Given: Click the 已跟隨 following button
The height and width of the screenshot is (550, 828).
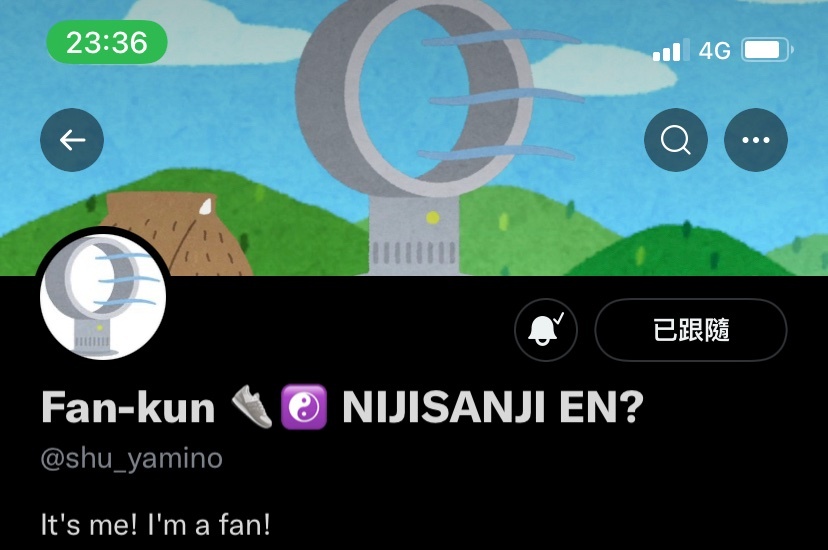Looking at the screenshot, I should pyautogui.click(x=691, y=330).
